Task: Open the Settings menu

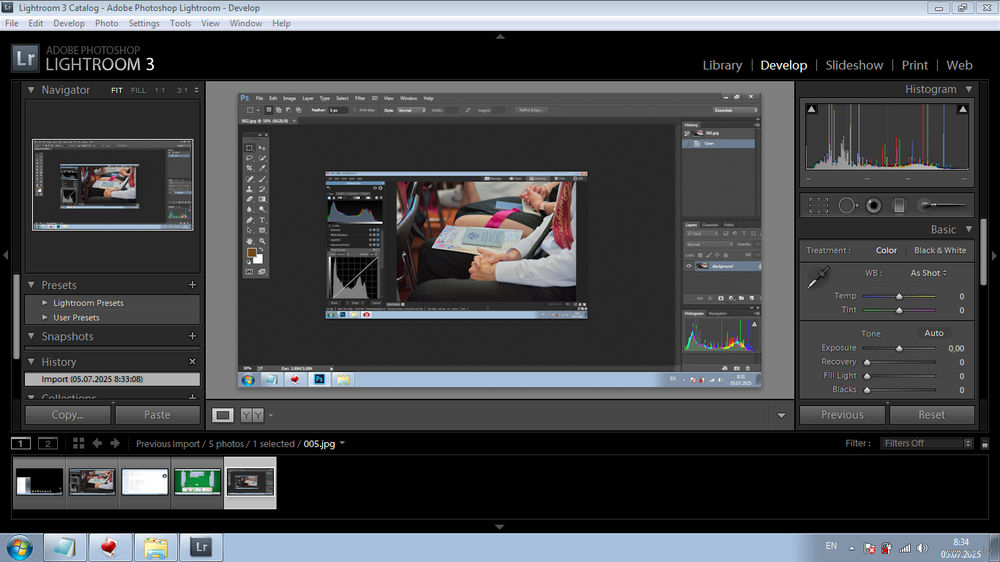Action: click(x=144, y=23)
